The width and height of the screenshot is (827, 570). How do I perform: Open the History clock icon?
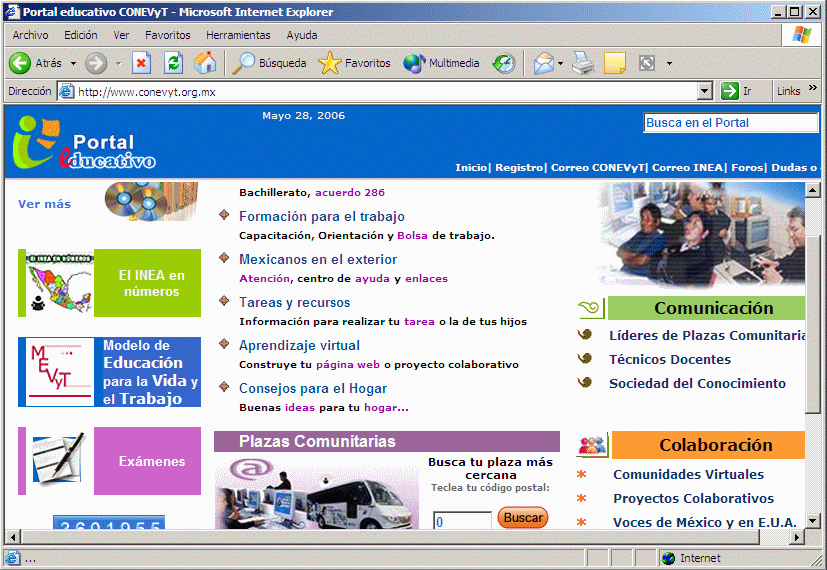504,63
